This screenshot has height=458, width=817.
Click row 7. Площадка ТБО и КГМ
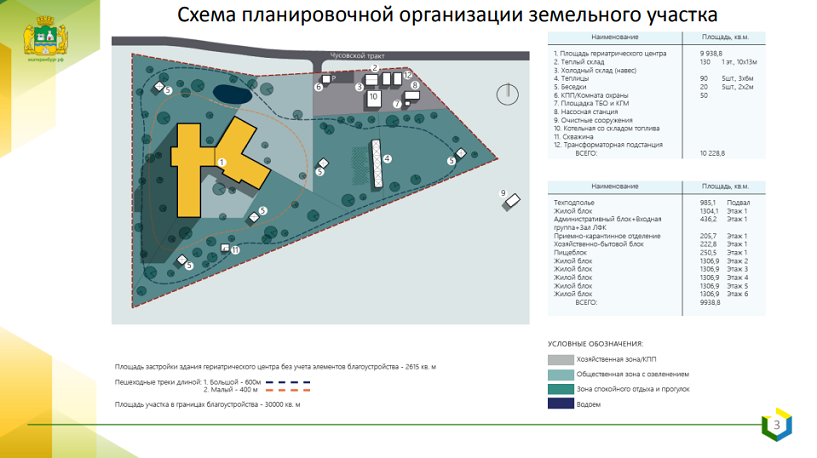(656, 103)
